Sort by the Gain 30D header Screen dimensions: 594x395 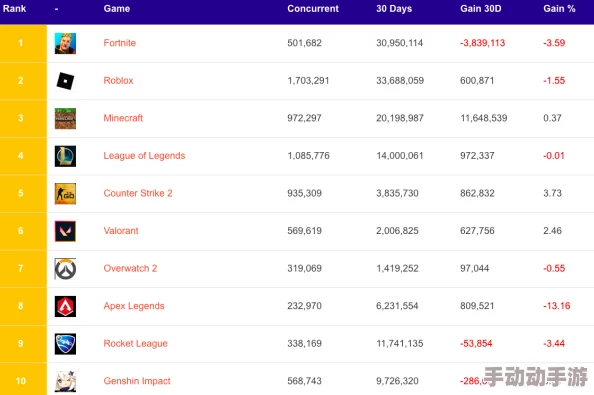coord(480,9)
